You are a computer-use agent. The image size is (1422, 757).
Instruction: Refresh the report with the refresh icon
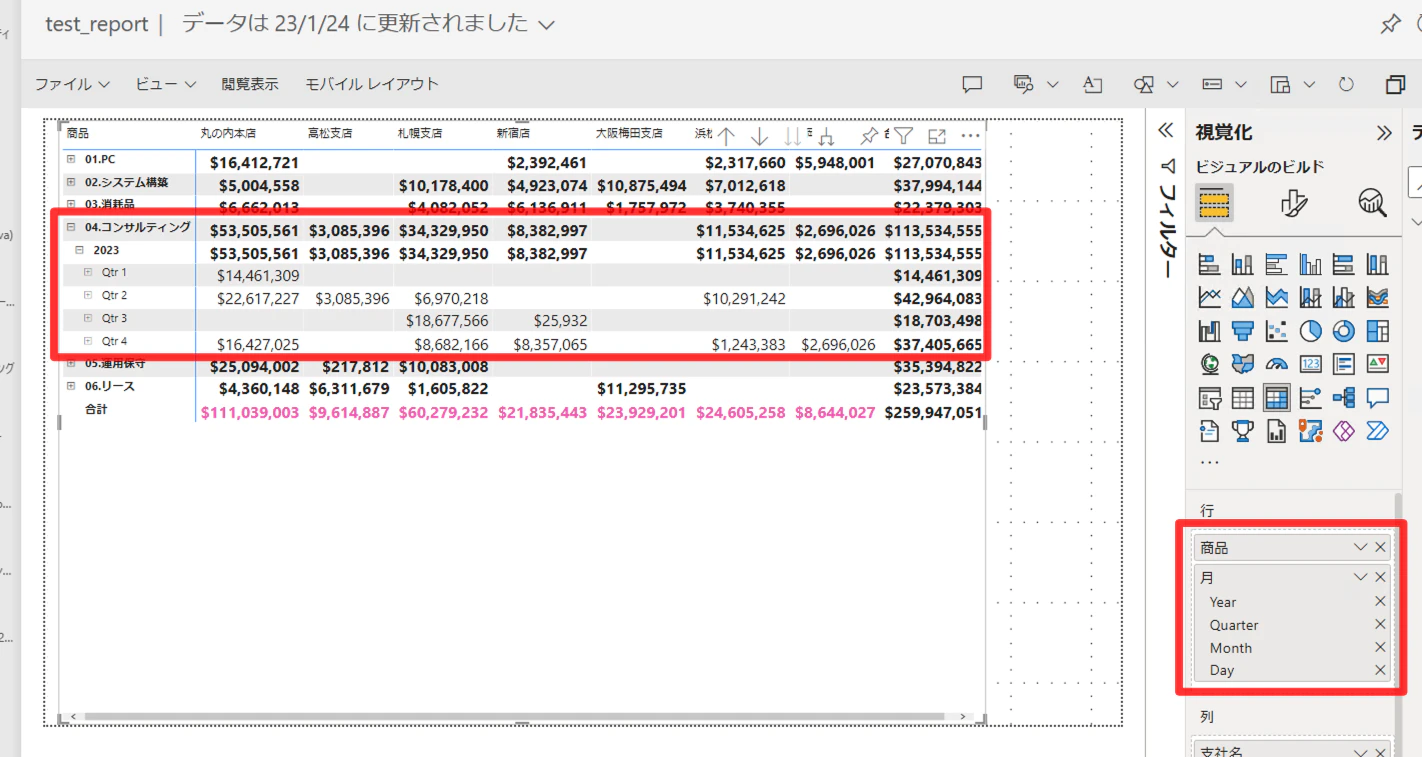[x=1346, y=84]
